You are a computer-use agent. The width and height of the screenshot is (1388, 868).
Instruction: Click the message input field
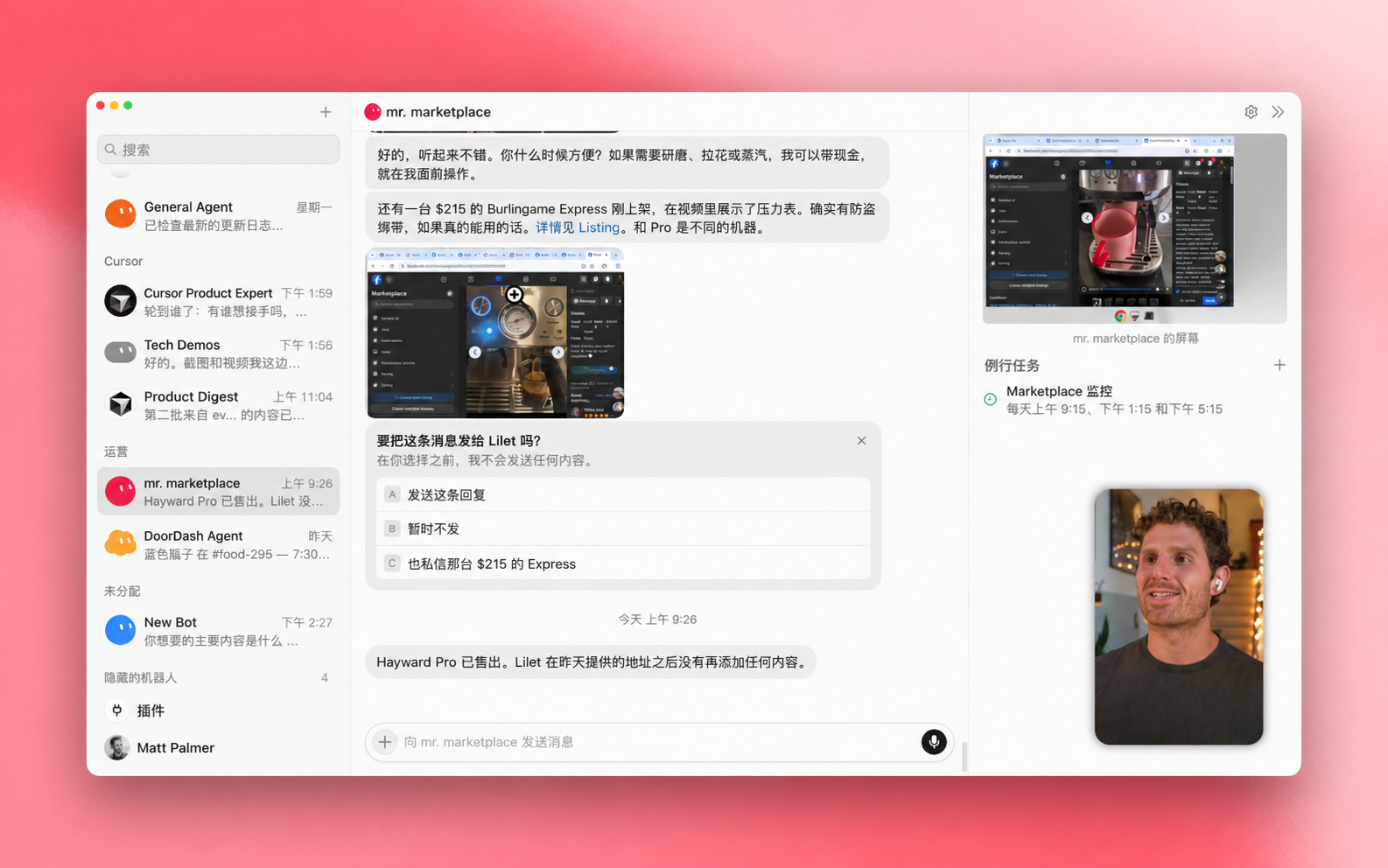[658, 742]
